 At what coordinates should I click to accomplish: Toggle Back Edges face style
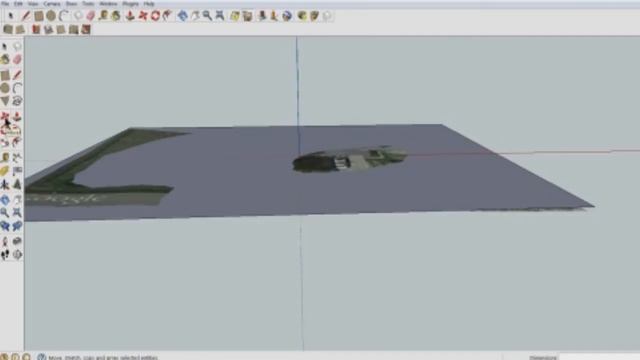coord(20,29)
